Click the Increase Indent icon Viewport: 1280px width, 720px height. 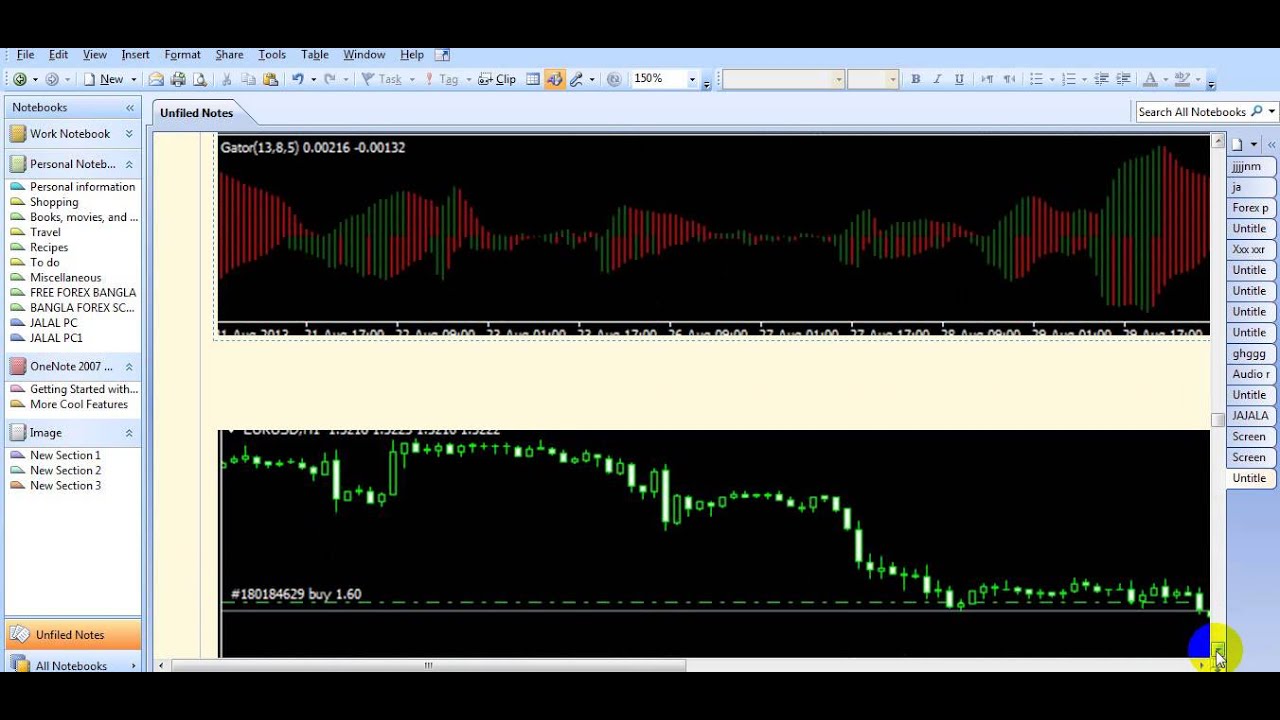(1123, 79)
